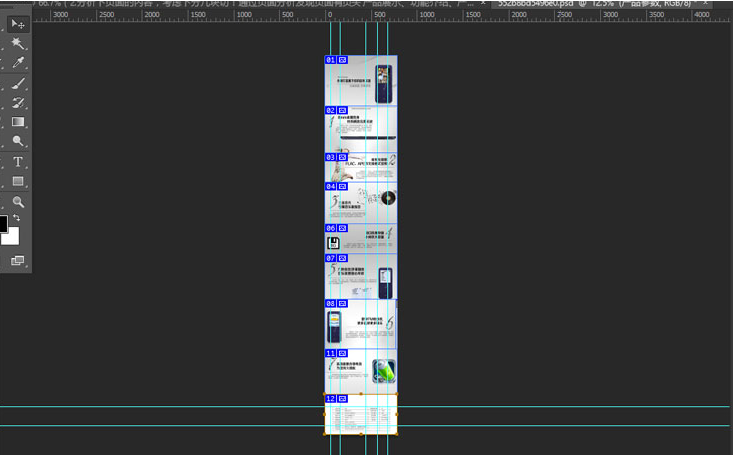Change the screen mode
Viewport: 733px width, 455px height.
[17, 260]
